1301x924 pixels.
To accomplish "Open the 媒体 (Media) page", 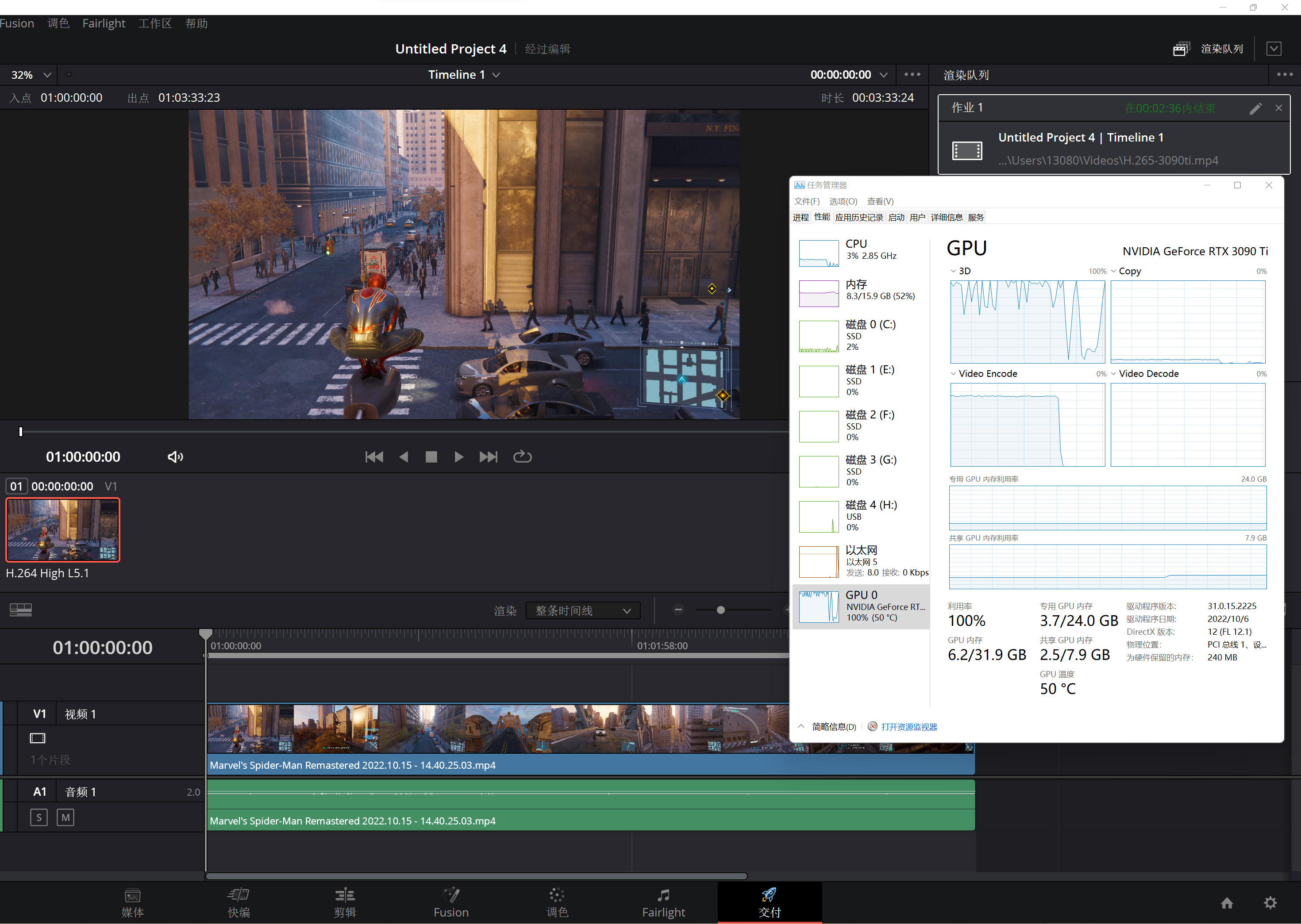I will tap(132, 902).
